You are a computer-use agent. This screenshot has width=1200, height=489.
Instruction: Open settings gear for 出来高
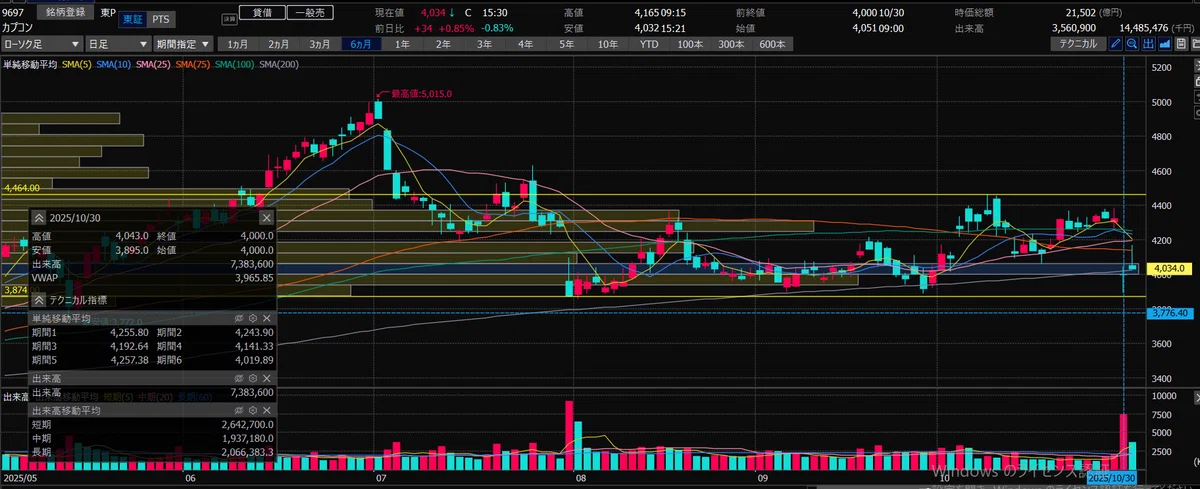[253, 377]
